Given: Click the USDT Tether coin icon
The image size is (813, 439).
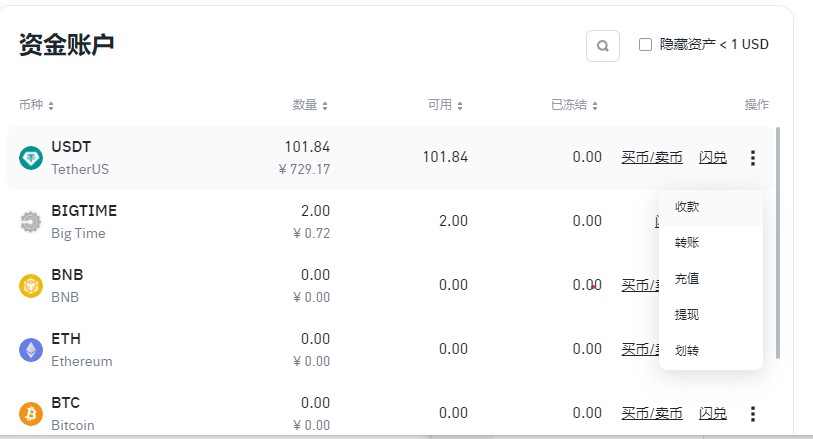Looking at the screenshot, I should 31,158.
